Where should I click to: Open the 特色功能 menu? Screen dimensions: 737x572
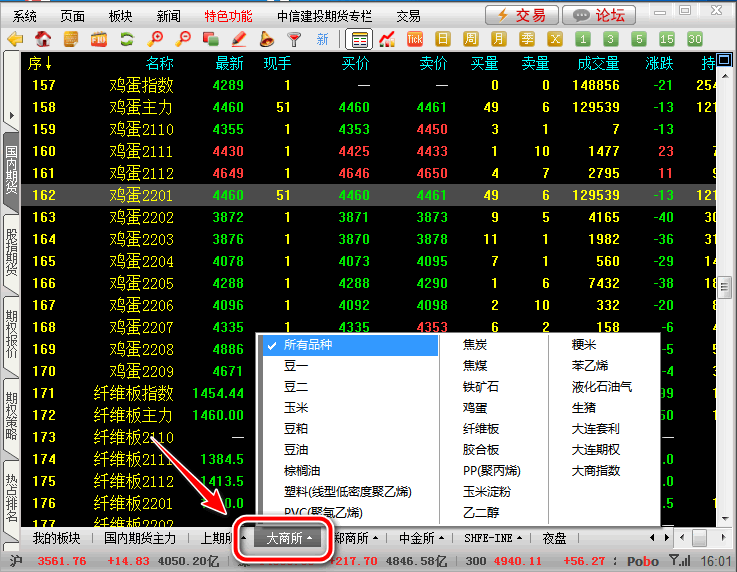(229, 16)
